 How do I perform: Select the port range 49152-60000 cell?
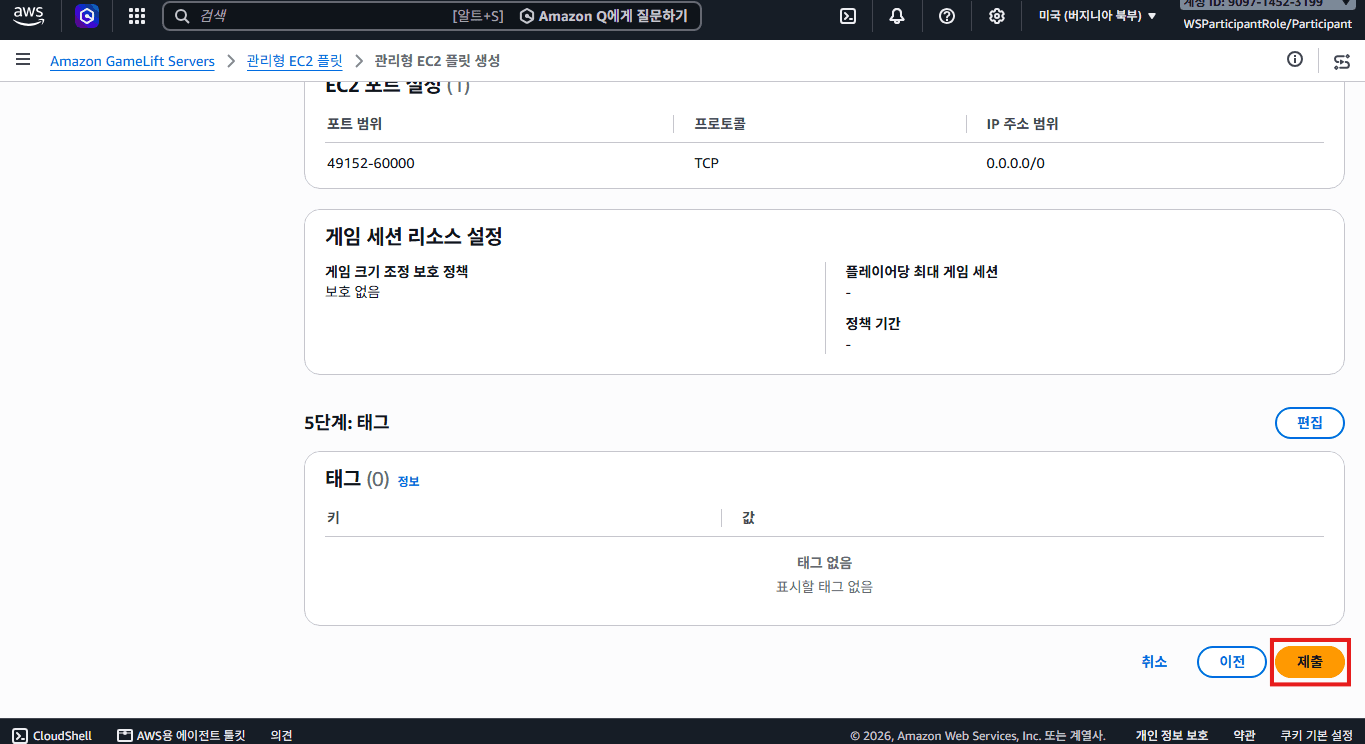tap(370, 163)
